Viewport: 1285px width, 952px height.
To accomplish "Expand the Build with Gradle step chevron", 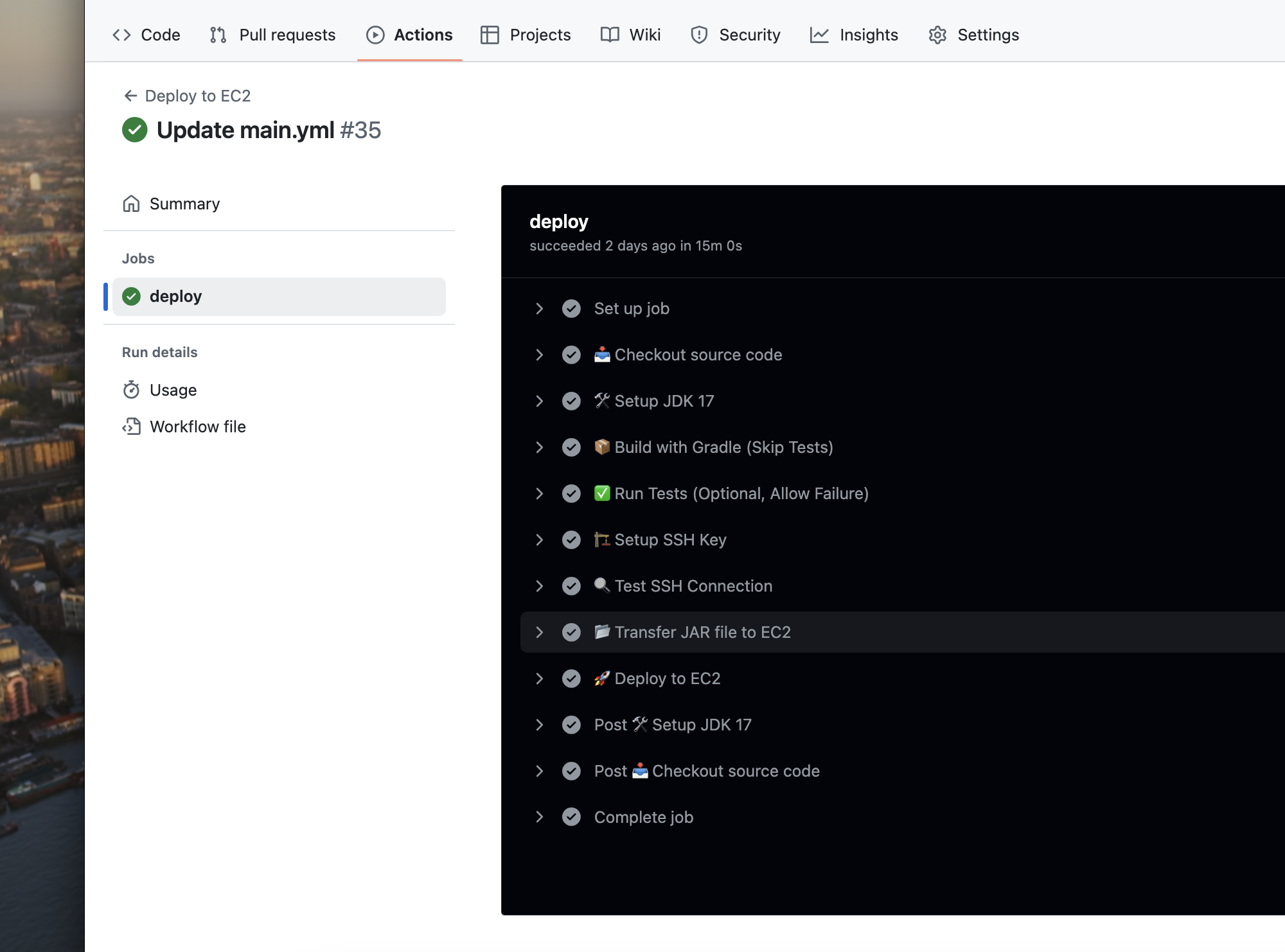I will [x=540, y=447].
